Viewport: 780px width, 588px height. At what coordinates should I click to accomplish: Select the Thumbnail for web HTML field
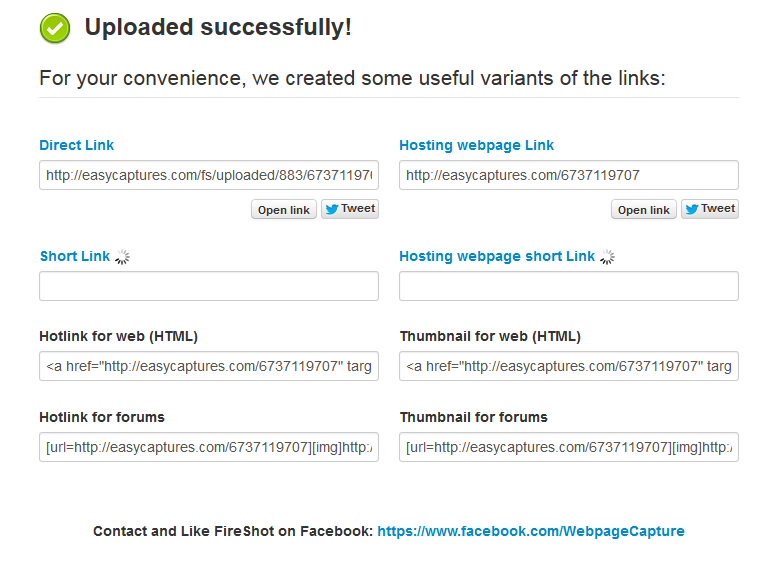point(569,366)
